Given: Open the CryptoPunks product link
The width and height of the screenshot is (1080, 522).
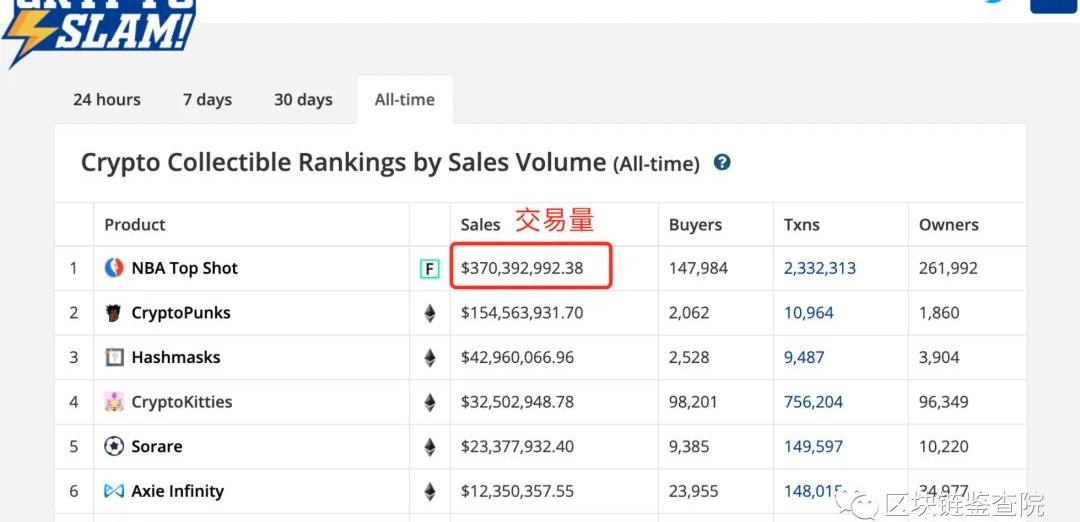Looking at the screenshot, I should click(181, 313).
